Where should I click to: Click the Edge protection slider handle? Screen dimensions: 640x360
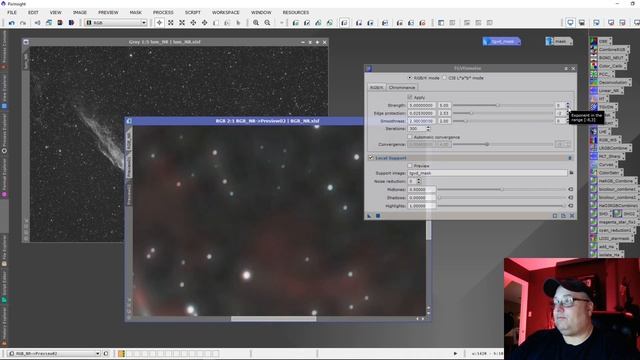point(471,113)
